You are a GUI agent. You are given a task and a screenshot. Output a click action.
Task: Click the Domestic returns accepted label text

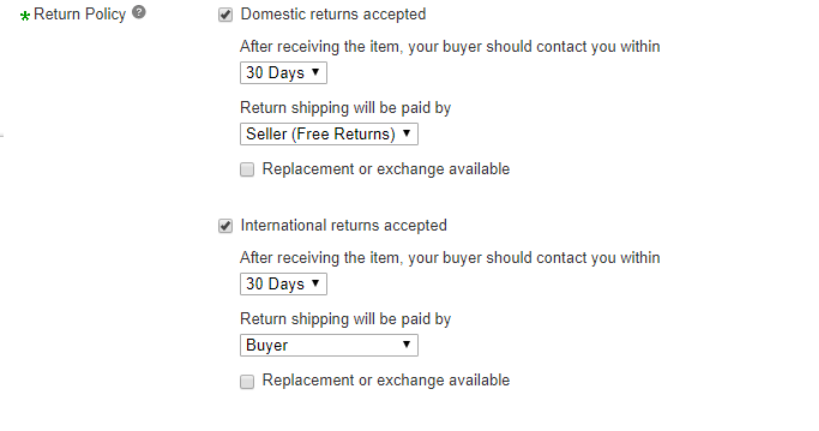pos(333,14)
